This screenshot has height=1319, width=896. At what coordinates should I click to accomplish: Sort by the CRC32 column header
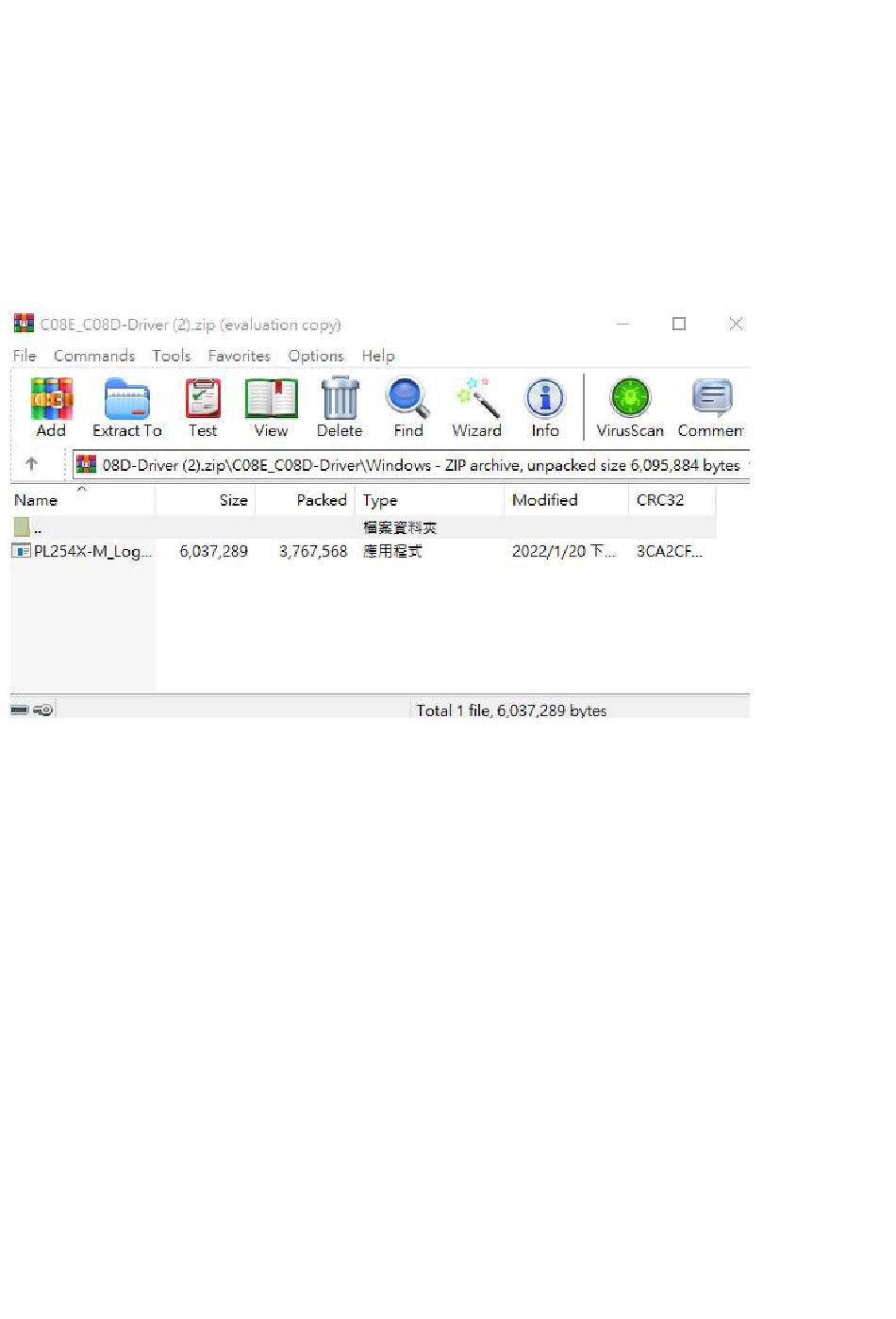click(x=672, y=500)
